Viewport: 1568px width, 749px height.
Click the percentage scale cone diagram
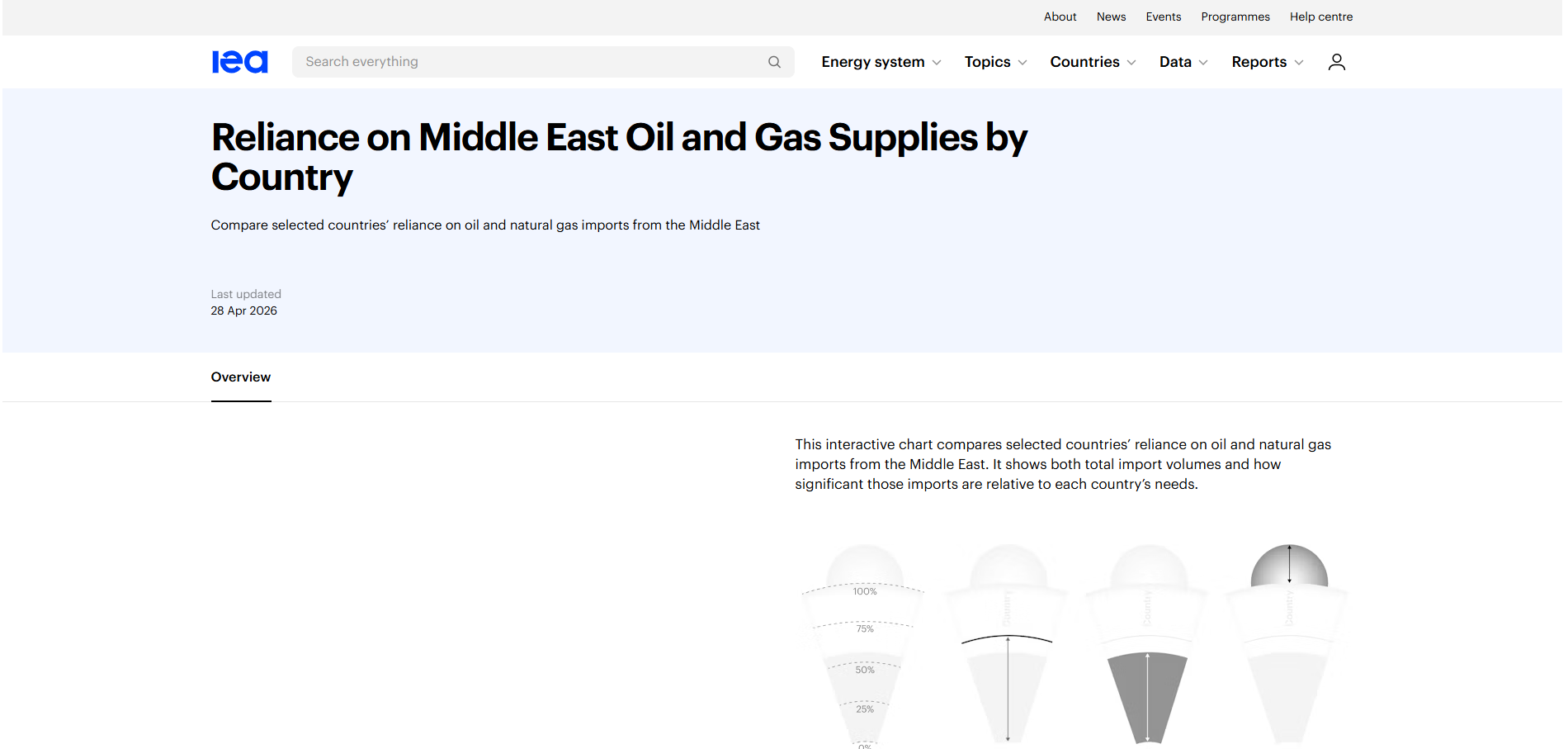pos(864,646)
